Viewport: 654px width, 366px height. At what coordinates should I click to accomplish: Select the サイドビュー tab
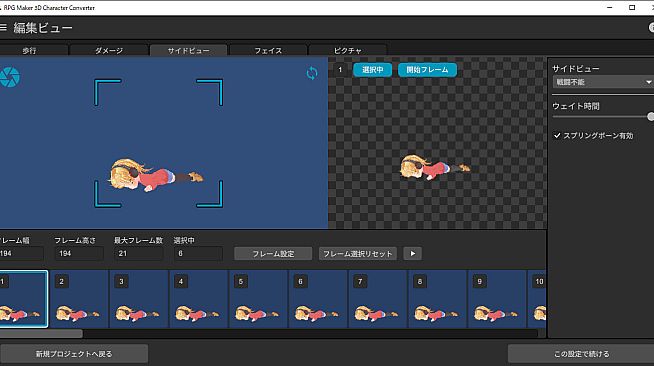tap(189, 50)
